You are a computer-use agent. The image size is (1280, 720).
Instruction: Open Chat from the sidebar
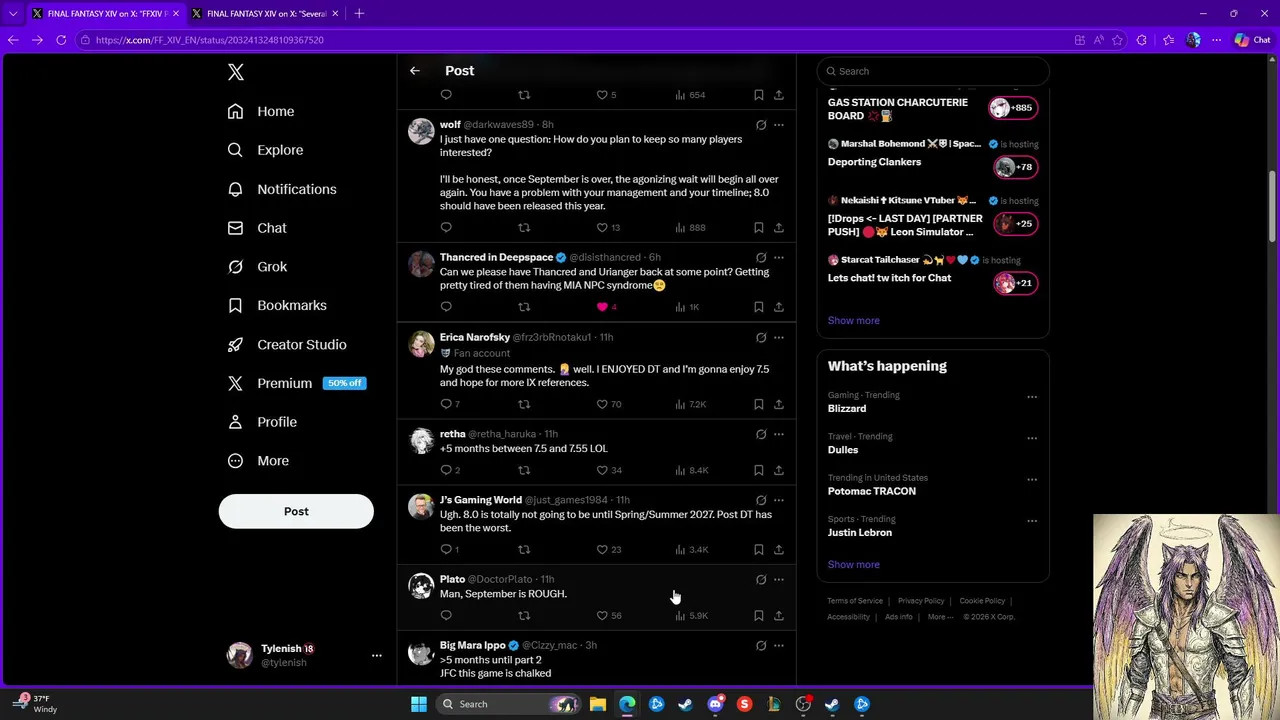pyautogui.click(x=257, y=228)
